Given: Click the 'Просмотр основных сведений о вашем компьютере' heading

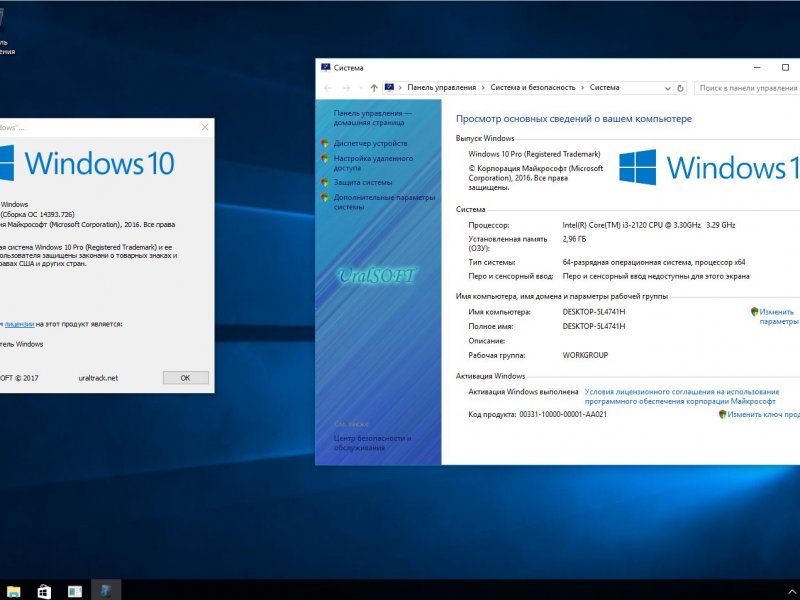Looking at the screenshot, I should pos(574,119).
